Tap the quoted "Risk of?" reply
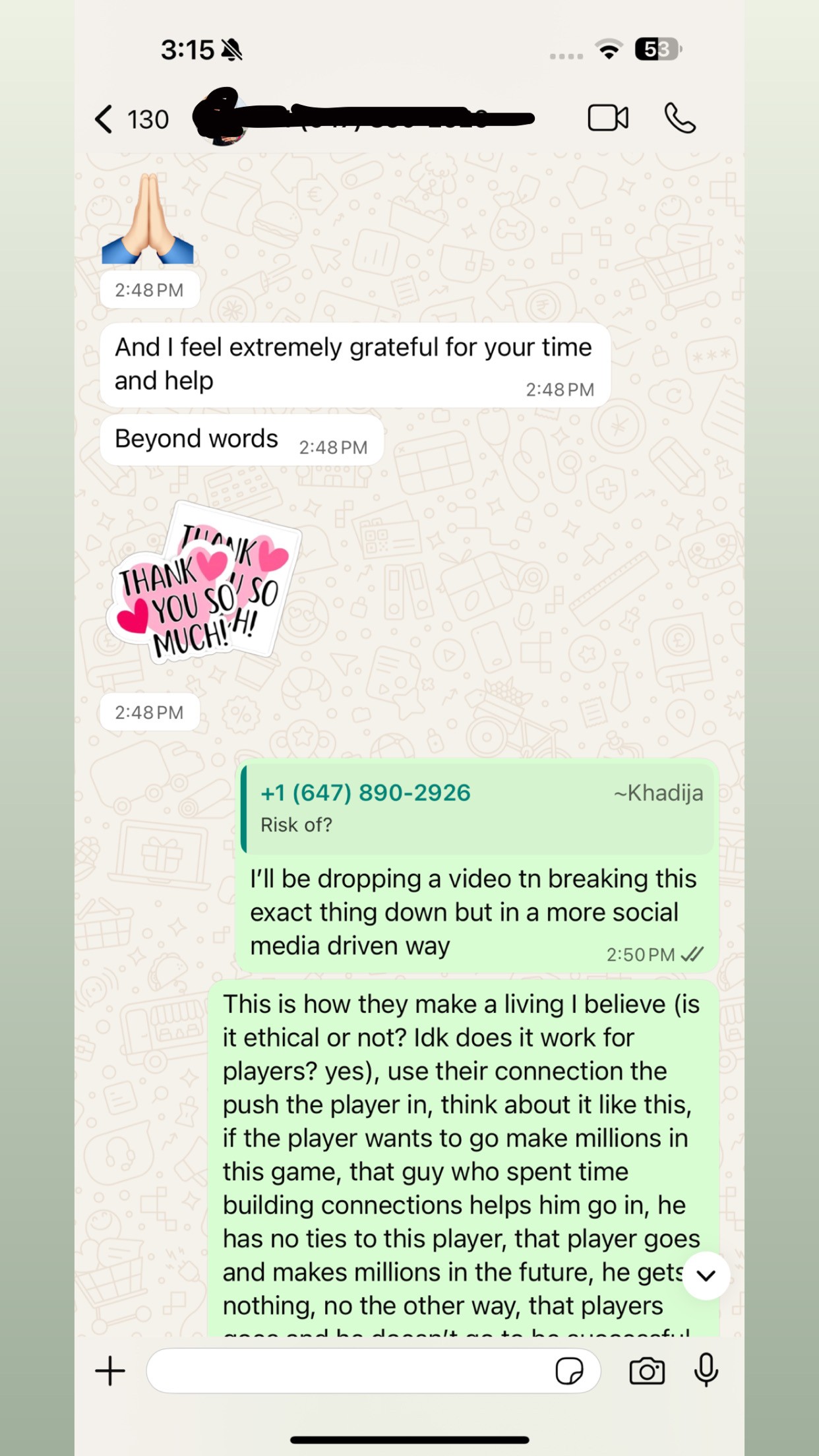The height and width of the screenshot is (1456, 819). 477,809
